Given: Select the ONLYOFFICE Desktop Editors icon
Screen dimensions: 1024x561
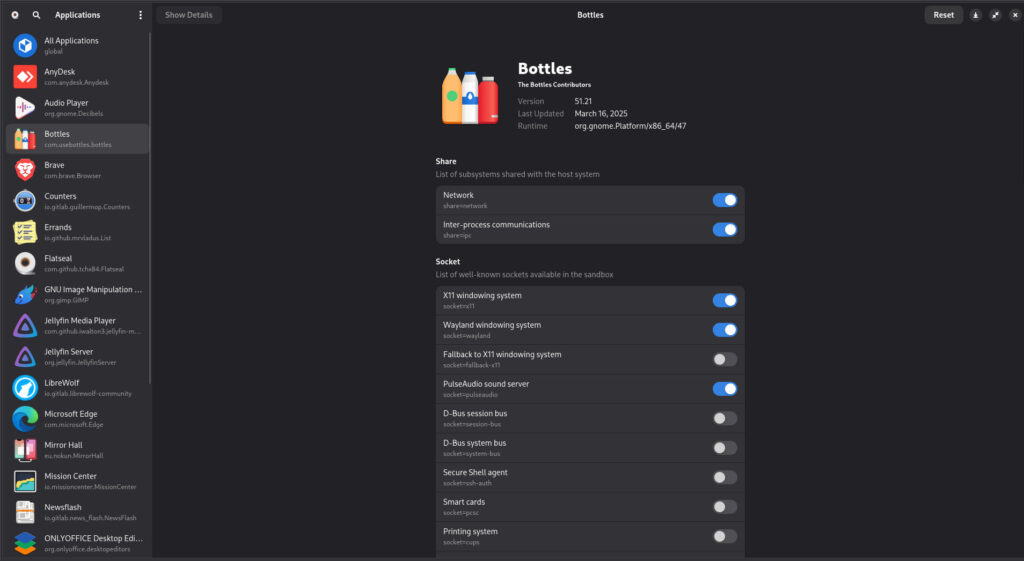Looking at the screenshot, I should tap(25, 543).
